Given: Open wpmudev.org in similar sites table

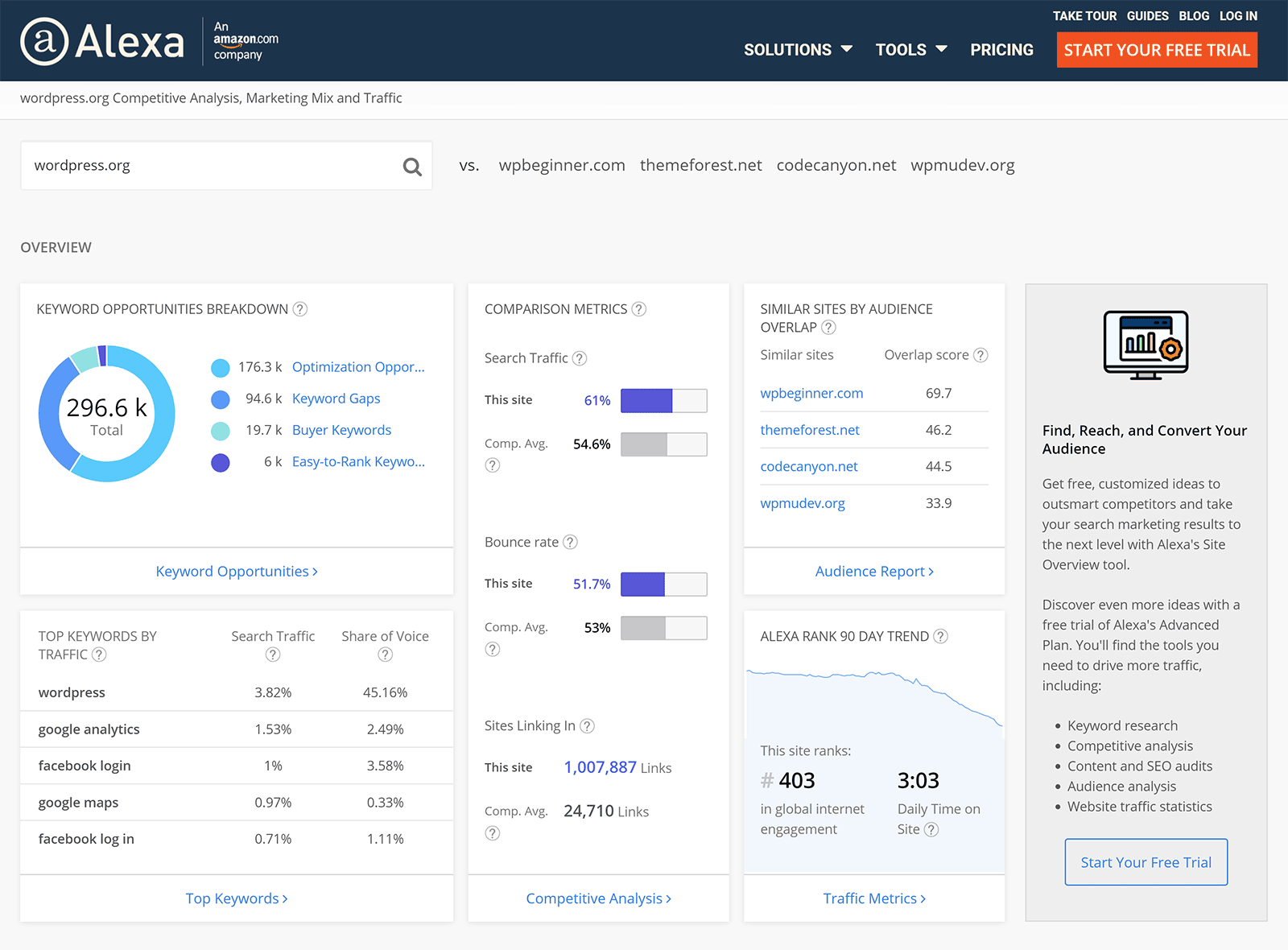Looking at the screenshot, I should [803, 503].
